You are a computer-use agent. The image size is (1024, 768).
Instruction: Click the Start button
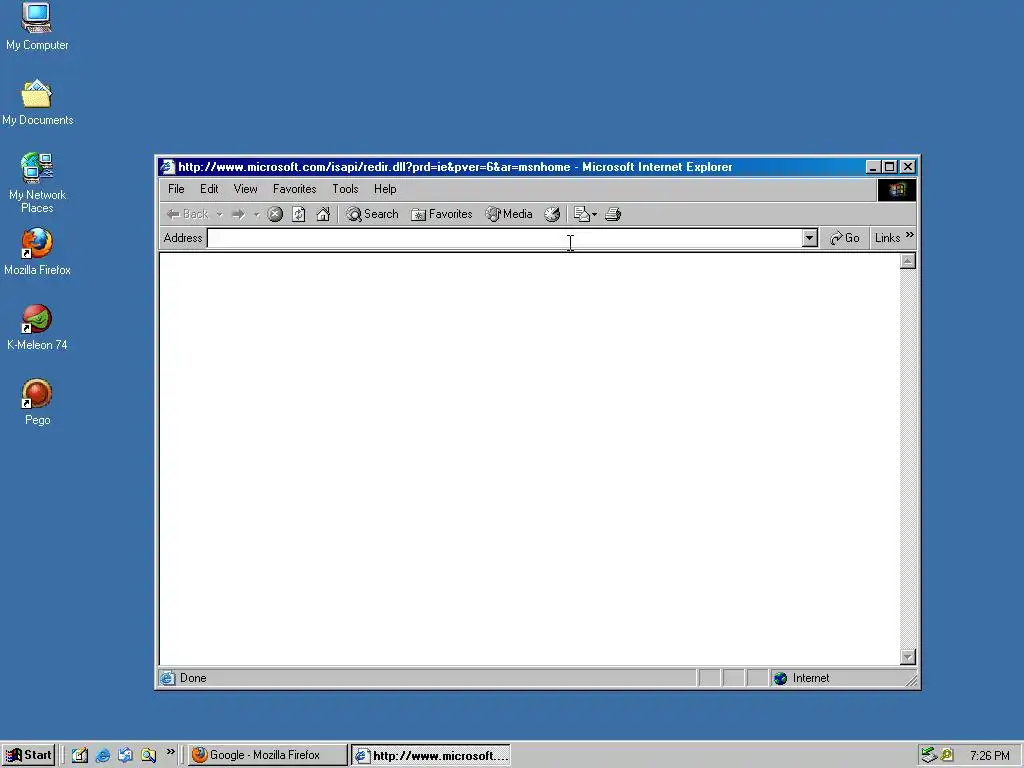tap(28, 756)
